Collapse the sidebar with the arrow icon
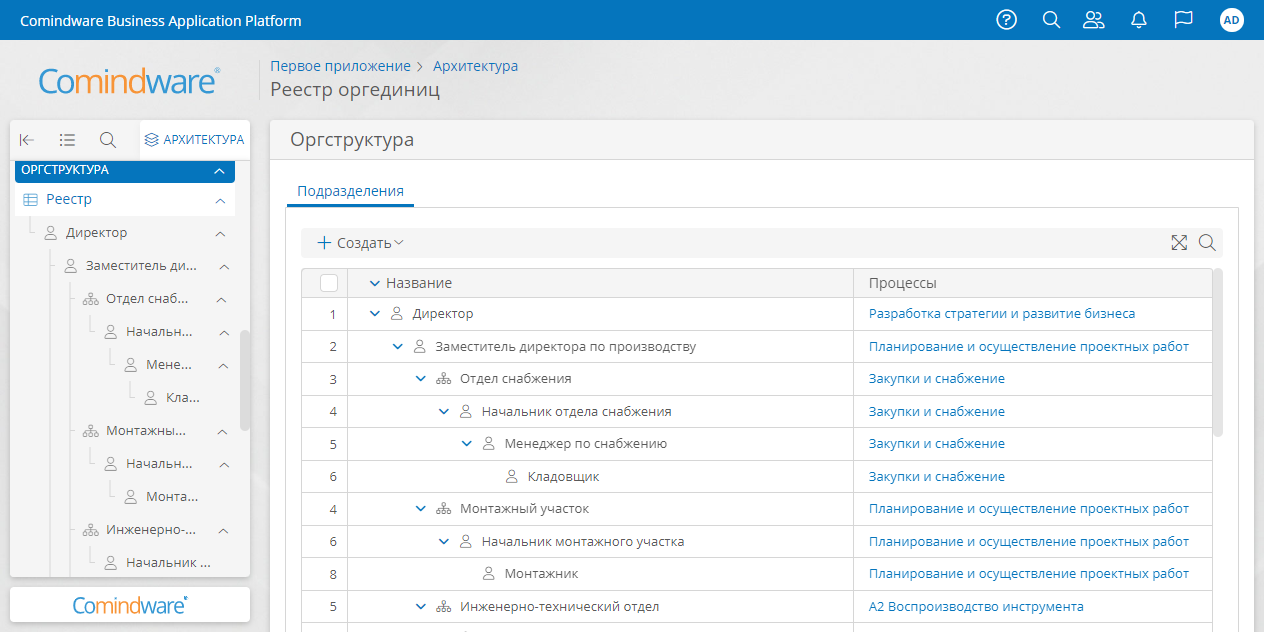1264x632 pixels. (27, 140)
